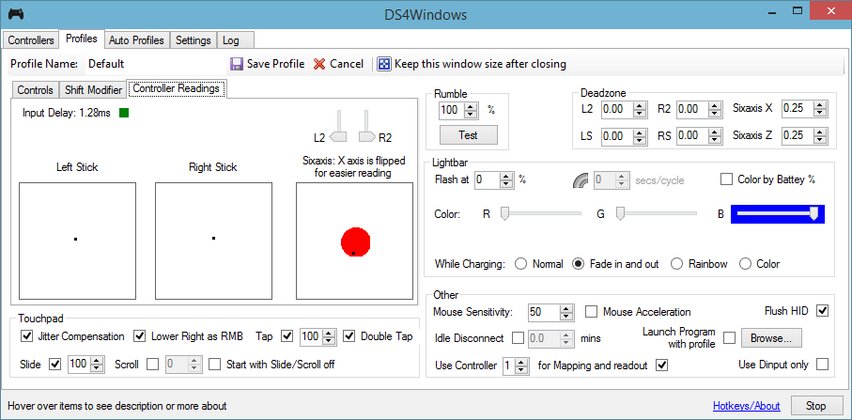Click Save Profile
The height and width of the screenshot is (420, 852).
[267, 64]
